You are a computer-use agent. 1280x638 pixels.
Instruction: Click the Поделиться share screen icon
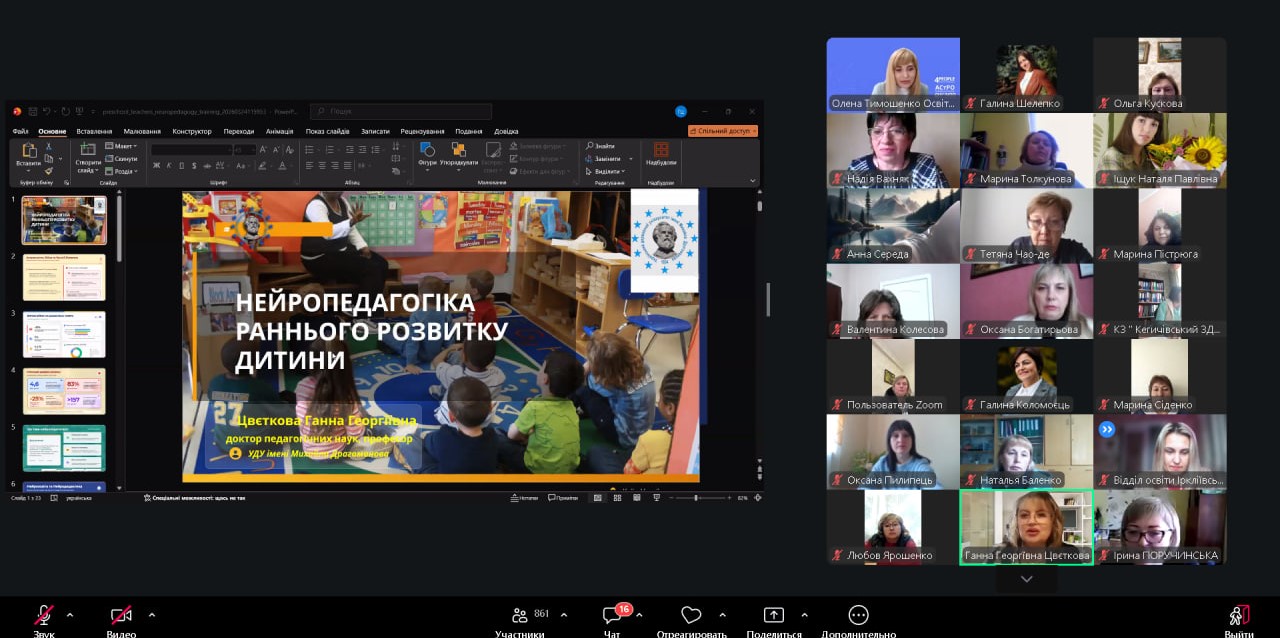pos(773,615)
